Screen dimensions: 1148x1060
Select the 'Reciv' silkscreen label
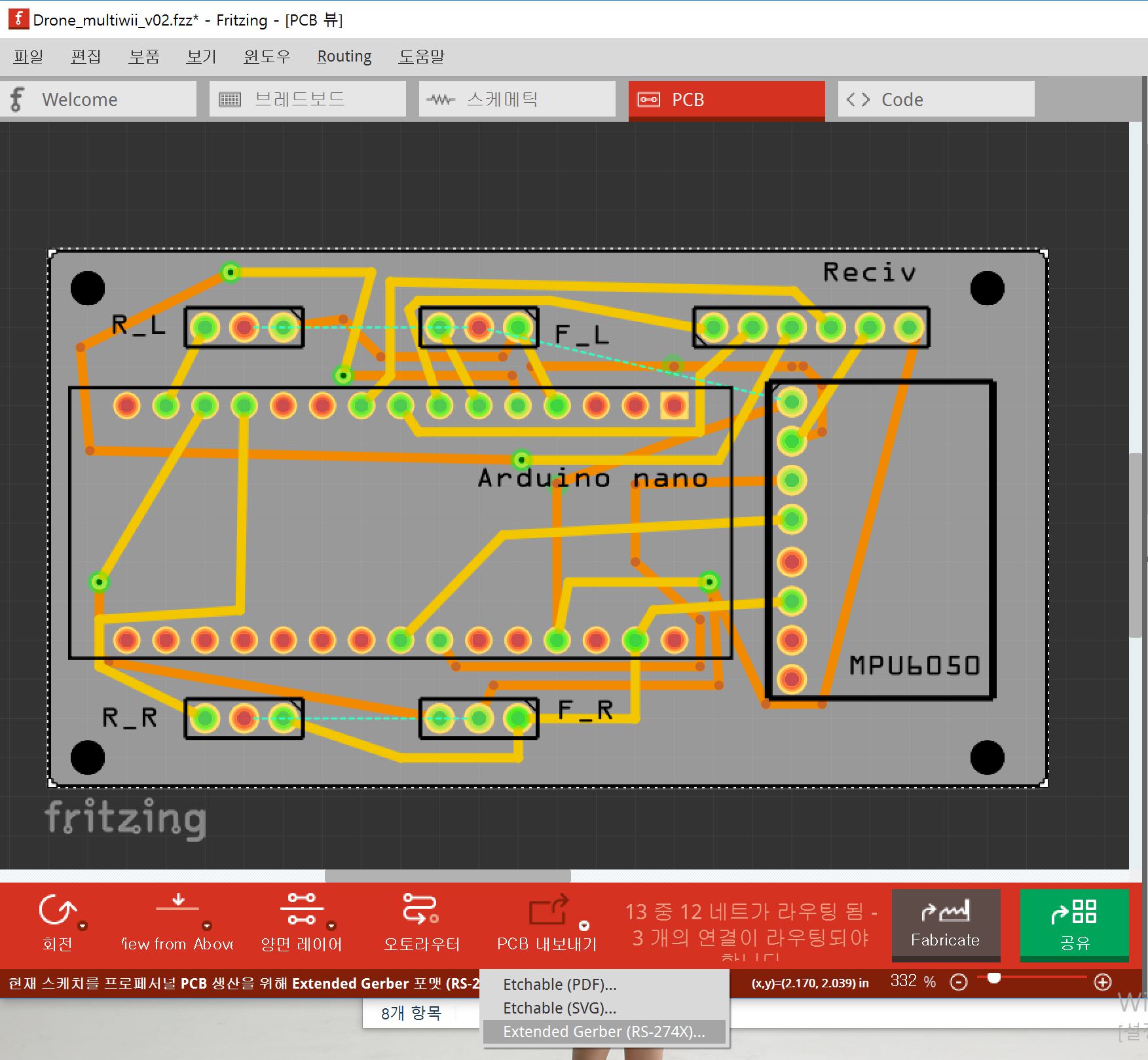(869, 272)
